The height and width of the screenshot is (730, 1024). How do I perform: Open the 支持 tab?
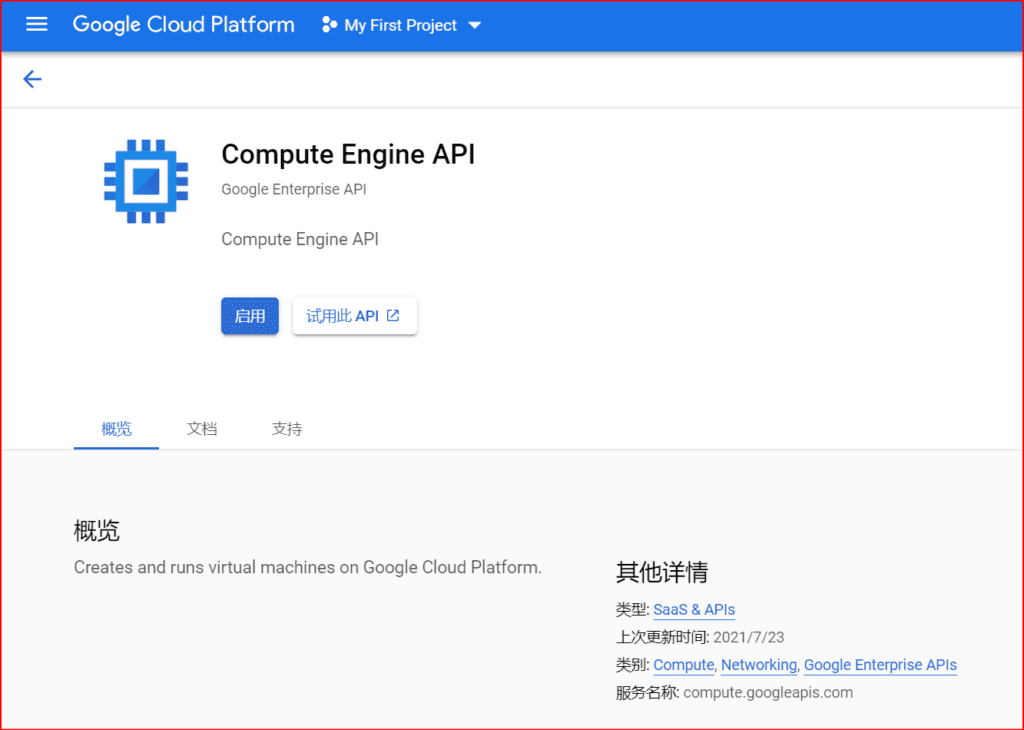click(286, 428)
